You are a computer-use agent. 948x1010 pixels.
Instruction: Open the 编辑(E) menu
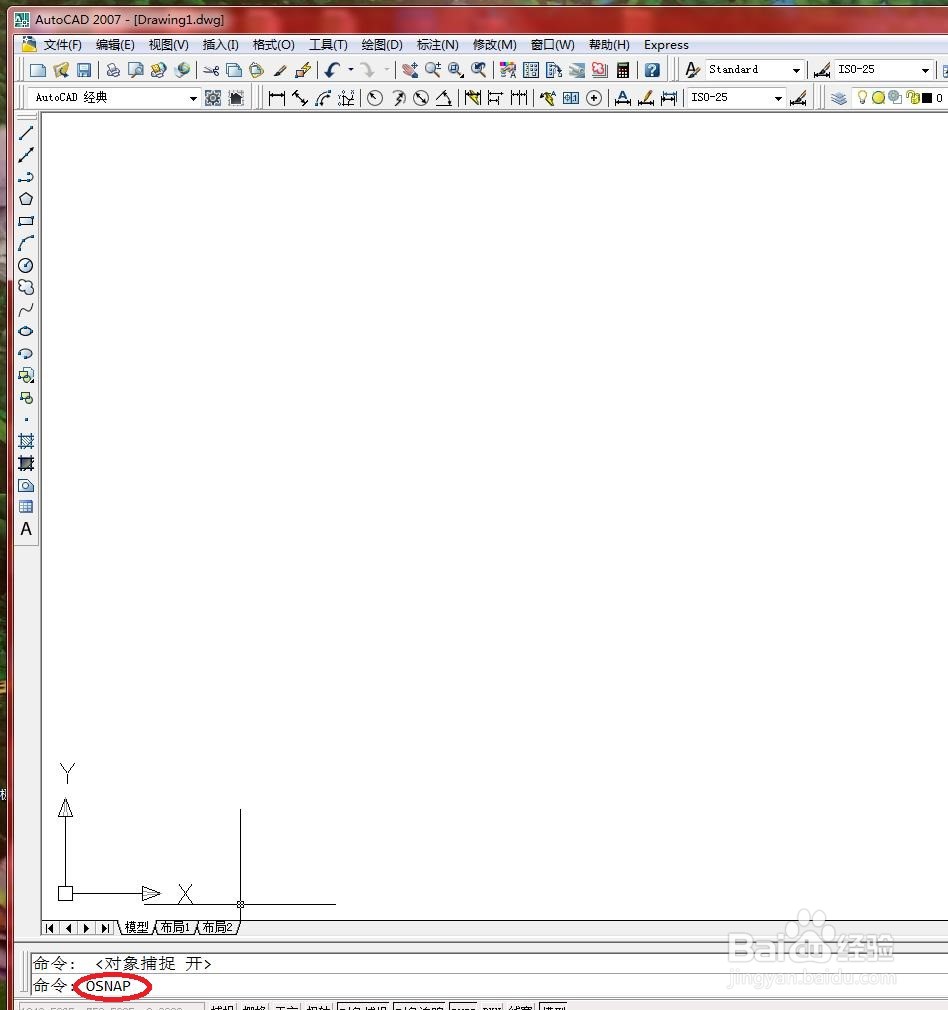click(x=115, y=44)
